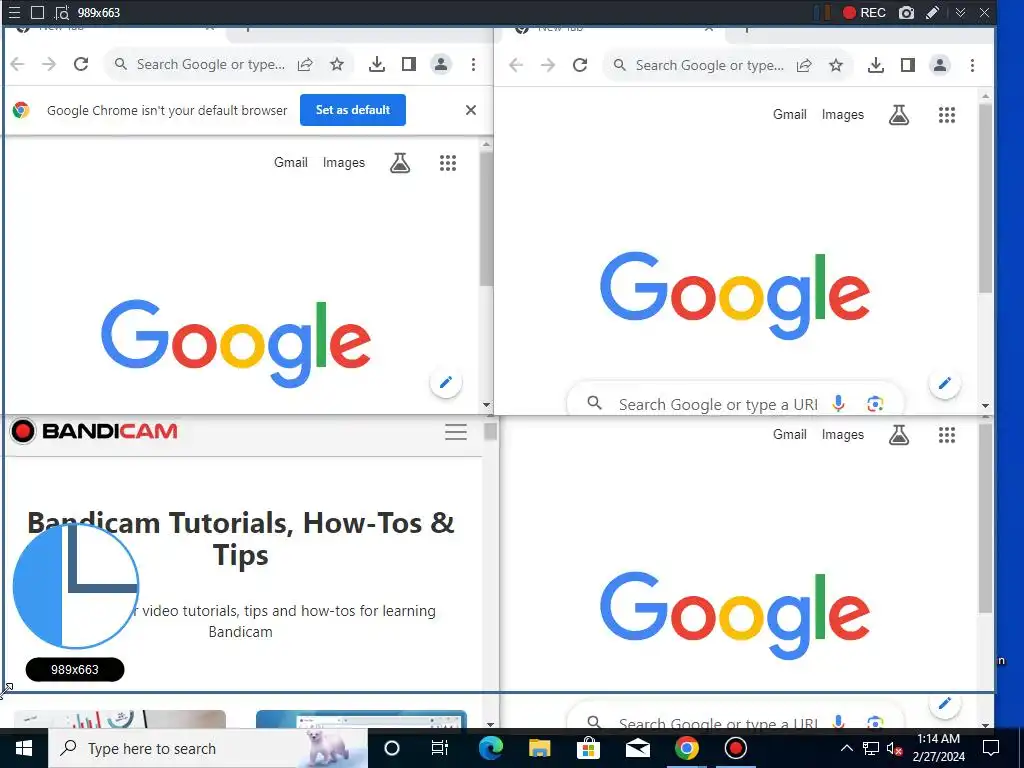The width and height of the screenshot is (1024, 768).
Task: Click the top-right window vertical scrollbar thumb
Action: [985, 198]
